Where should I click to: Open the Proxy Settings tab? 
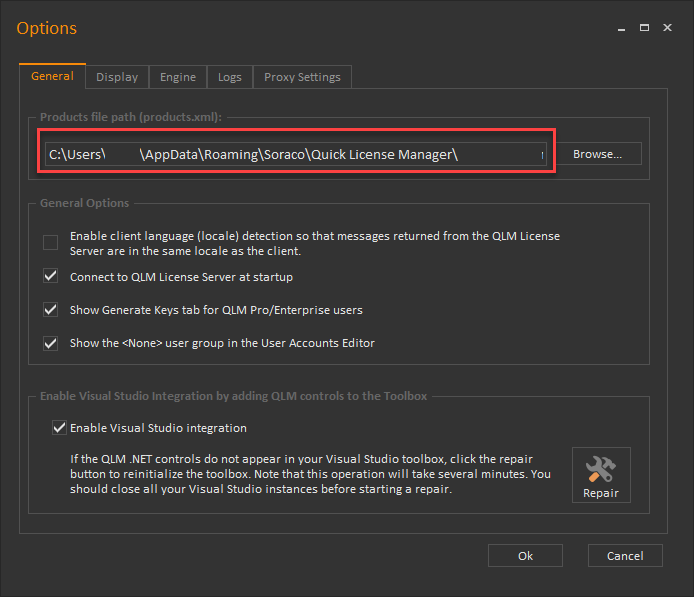coord(302,77)
